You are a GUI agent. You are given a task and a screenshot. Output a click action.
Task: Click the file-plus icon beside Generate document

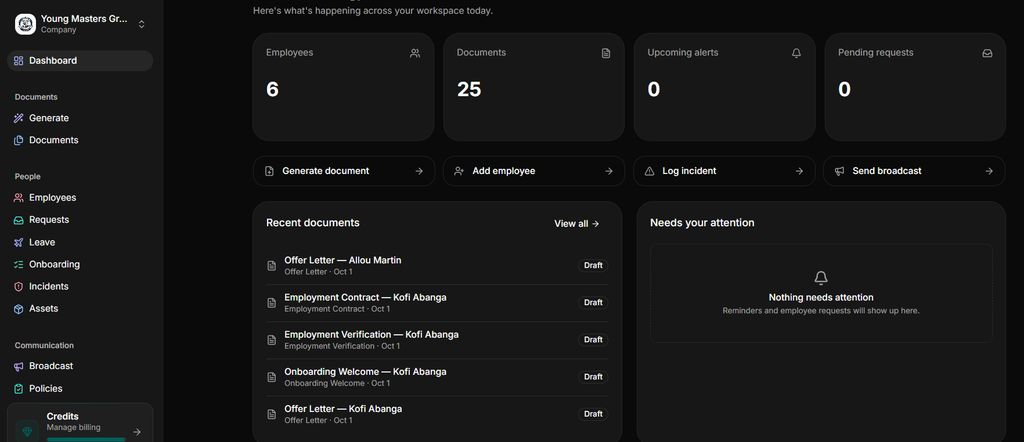pyautogui.click(x=269, y=171)
